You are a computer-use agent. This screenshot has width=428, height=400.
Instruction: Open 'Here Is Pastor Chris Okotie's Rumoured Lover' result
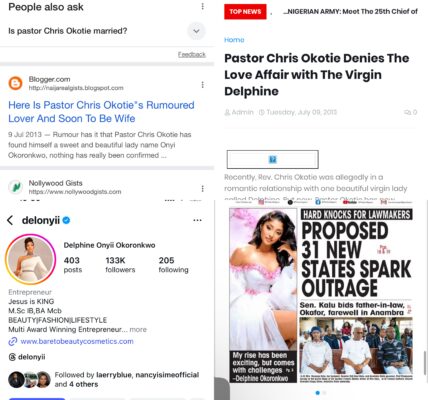[x=101, y=112]
